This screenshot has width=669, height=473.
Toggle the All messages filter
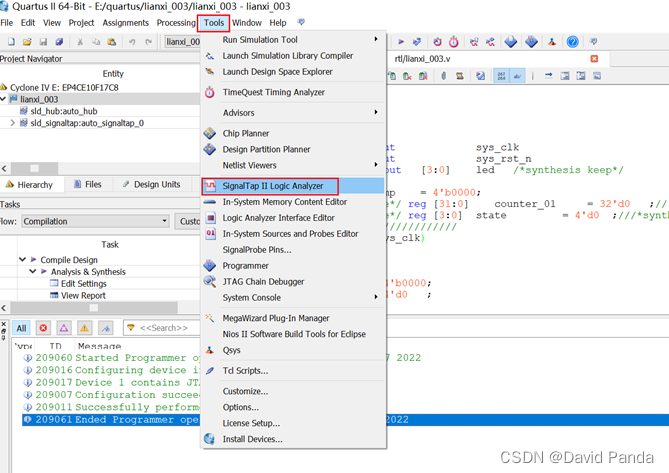coord(21,328)
